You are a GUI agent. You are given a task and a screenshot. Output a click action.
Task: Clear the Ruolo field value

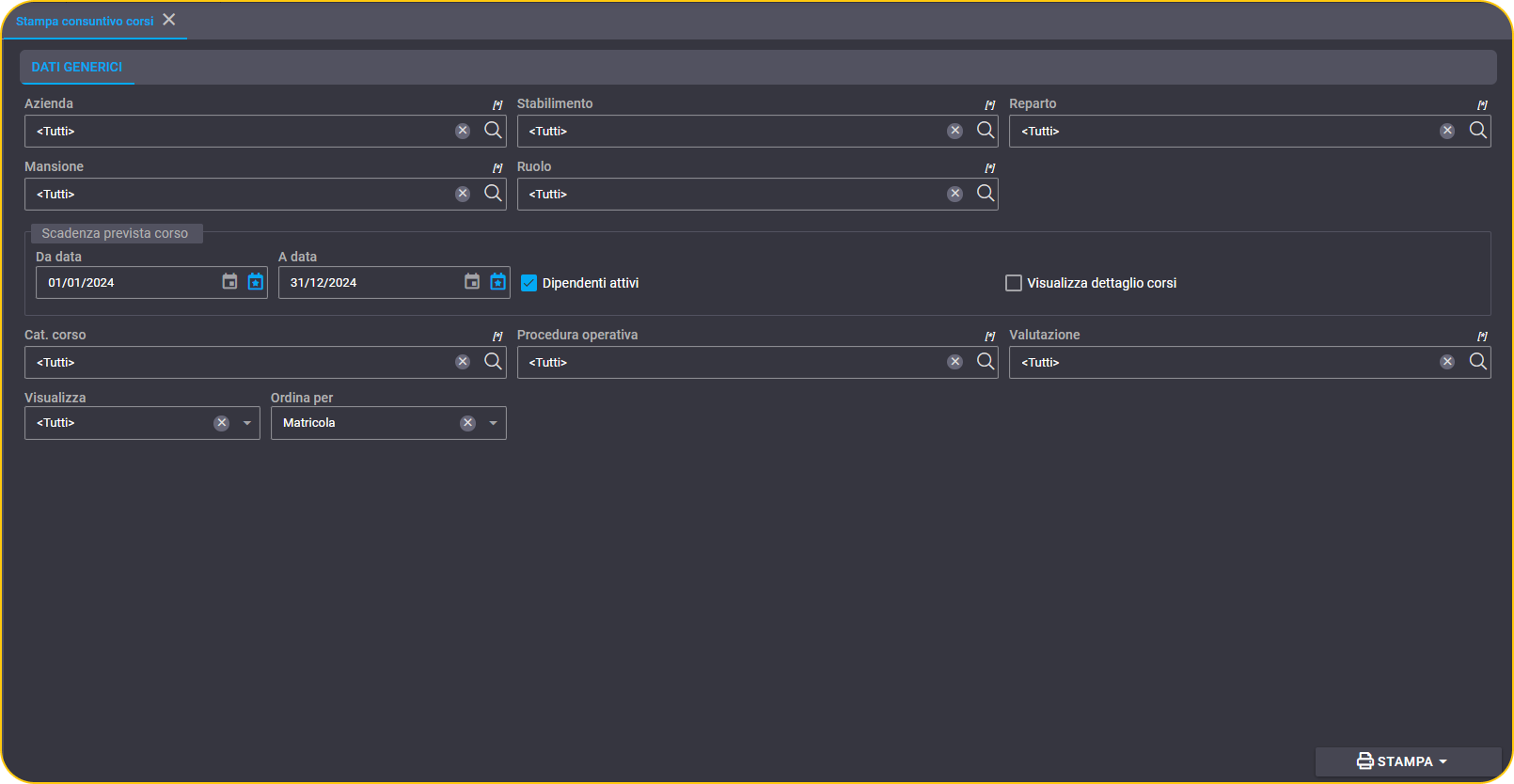click(955, 194)
